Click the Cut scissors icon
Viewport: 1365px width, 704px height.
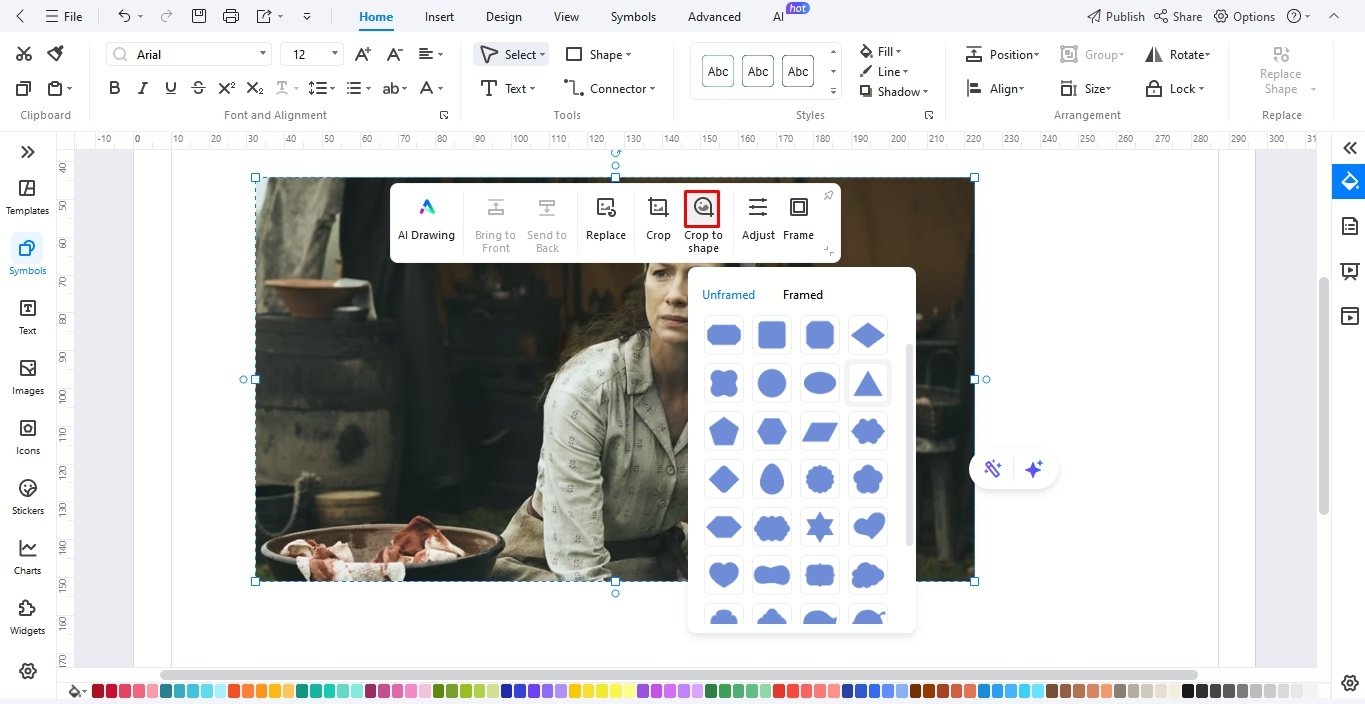(24, 54)
